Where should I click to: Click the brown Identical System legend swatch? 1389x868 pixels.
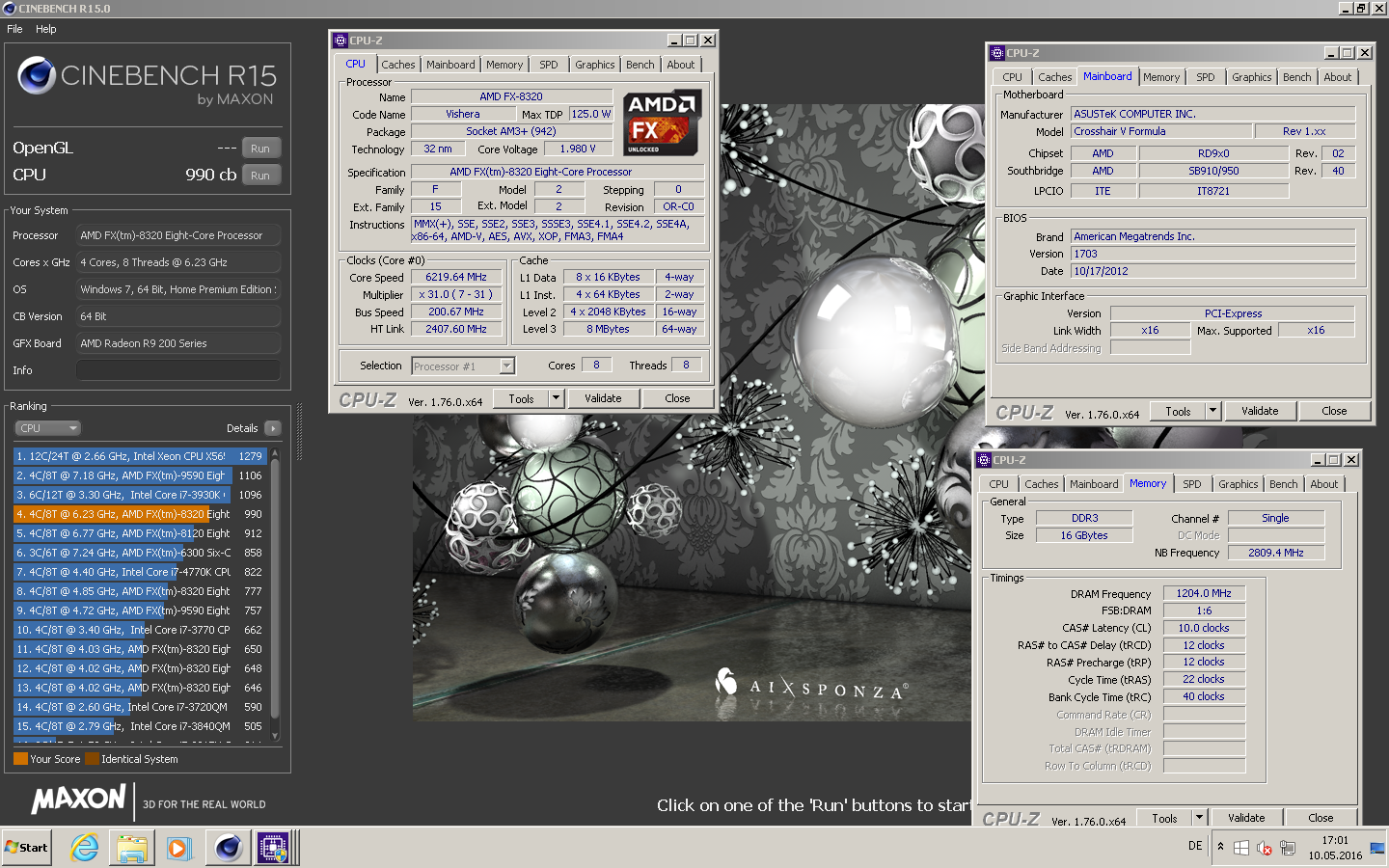92,759
